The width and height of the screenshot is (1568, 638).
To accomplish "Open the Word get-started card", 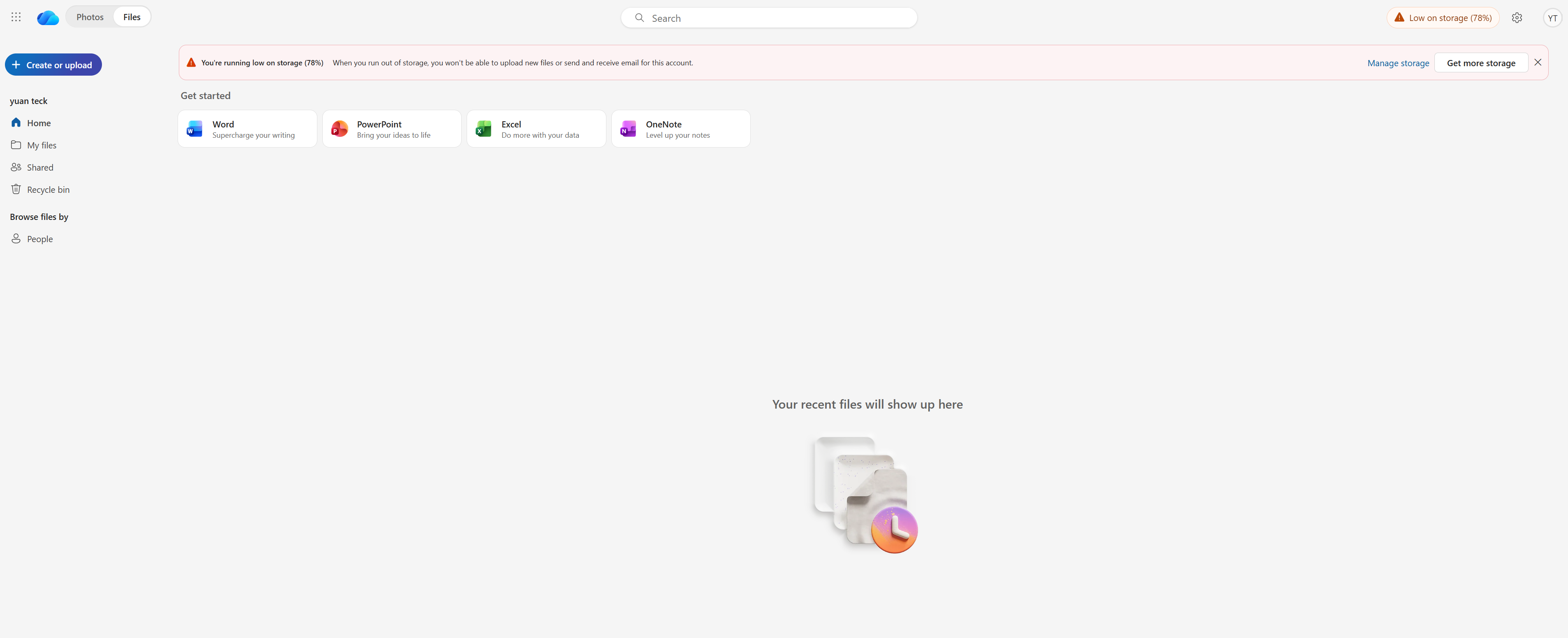I will (247, 128).
